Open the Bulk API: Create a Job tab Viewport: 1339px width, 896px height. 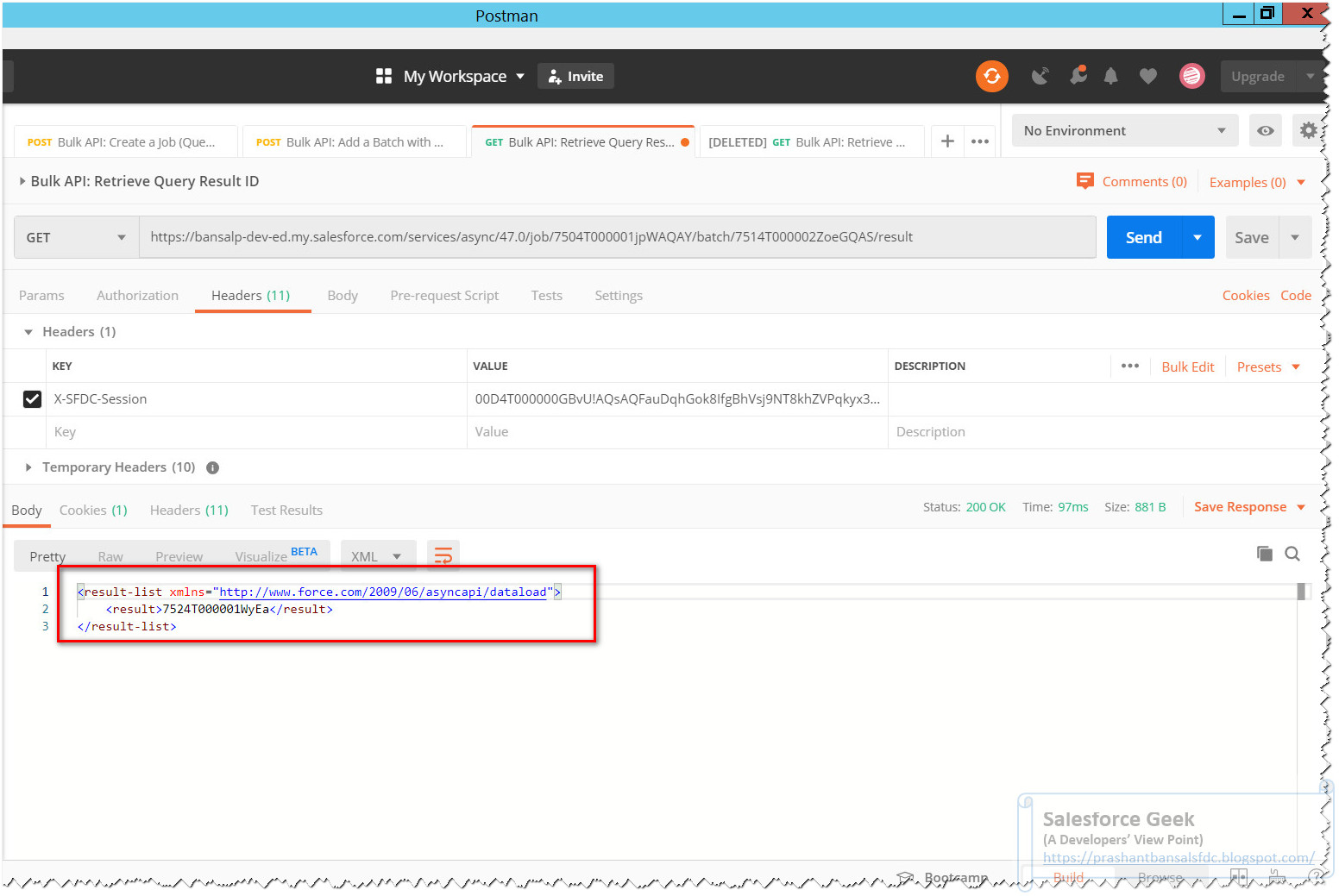(125, 141)
